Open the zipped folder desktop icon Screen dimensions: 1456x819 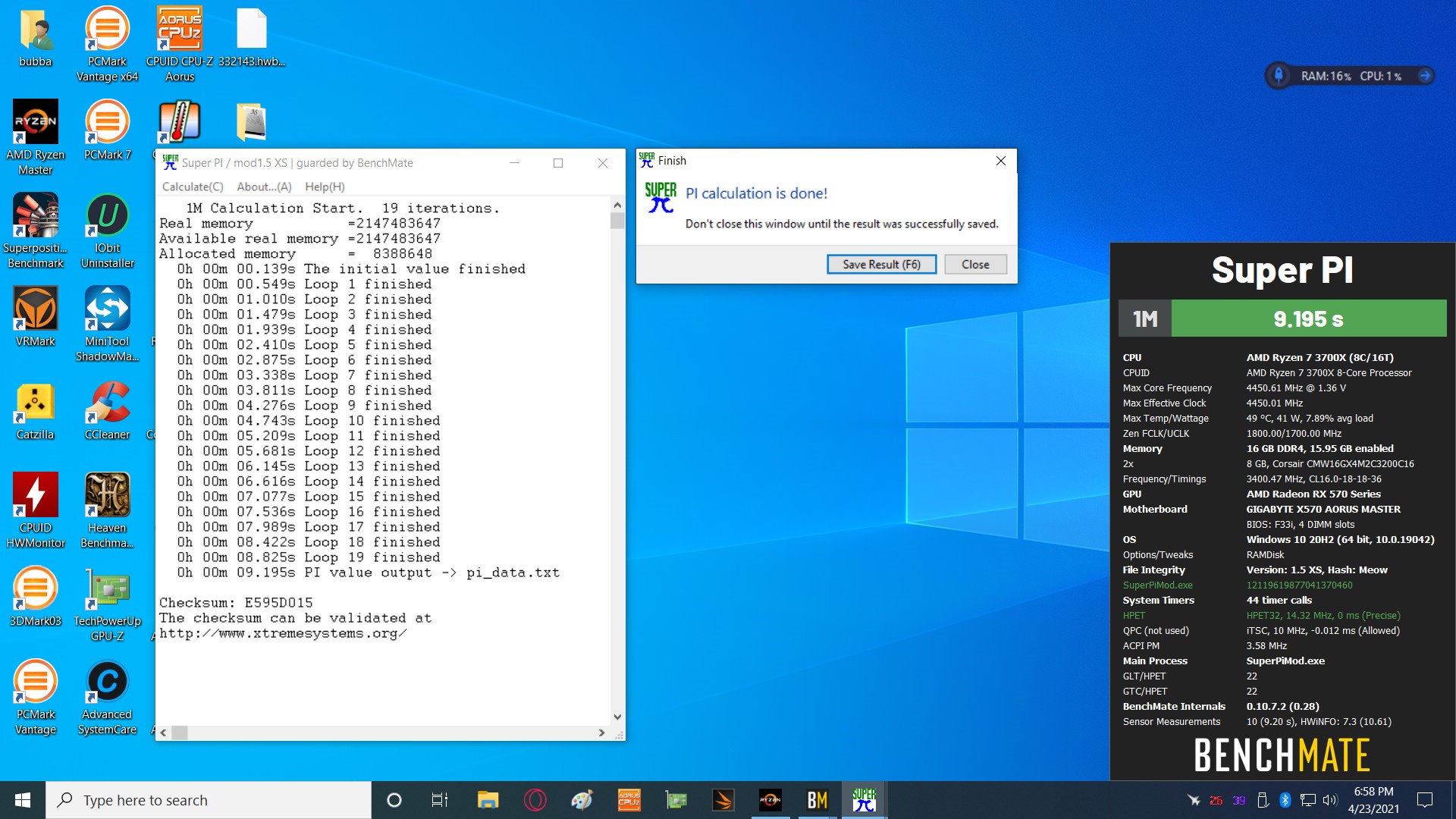coord(252,121)
